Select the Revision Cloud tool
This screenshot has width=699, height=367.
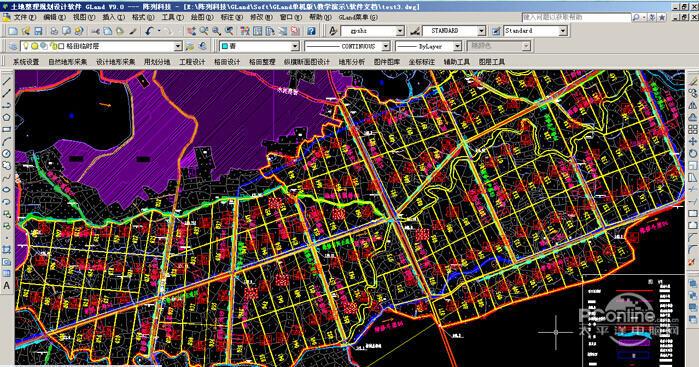point(6,165)
